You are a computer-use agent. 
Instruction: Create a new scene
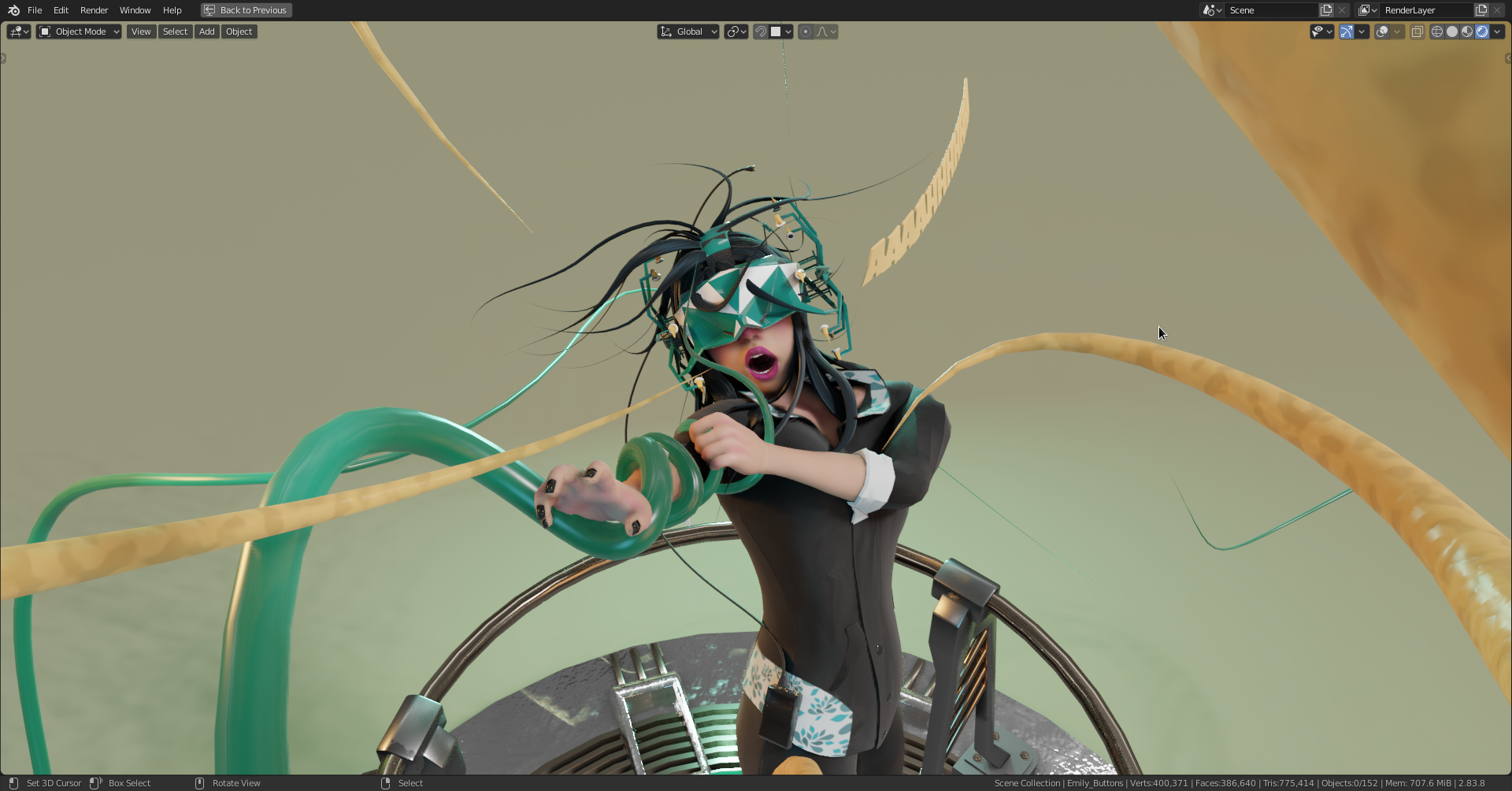[x=1326, y=10]
